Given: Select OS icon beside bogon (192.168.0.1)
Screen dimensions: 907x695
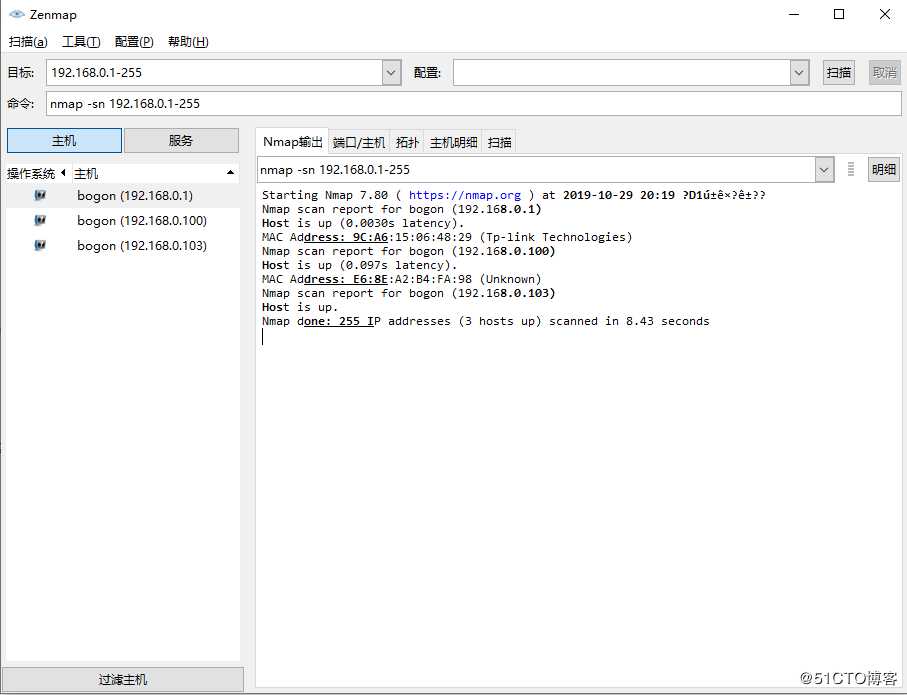Looking at the screenshot, I should [x=40, y=195].
